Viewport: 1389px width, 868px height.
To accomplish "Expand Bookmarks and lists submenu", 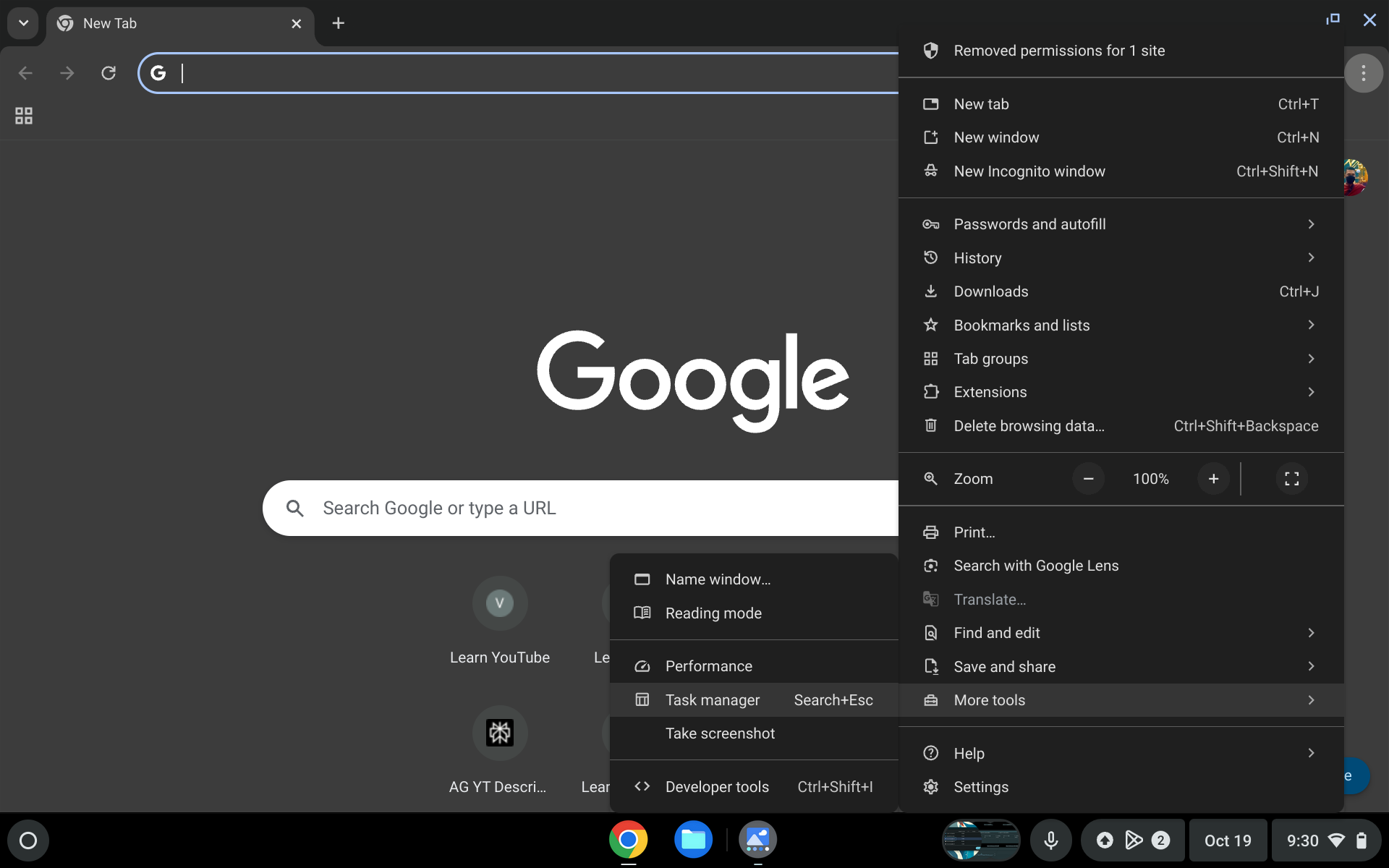I will (x=1121, y=325).
